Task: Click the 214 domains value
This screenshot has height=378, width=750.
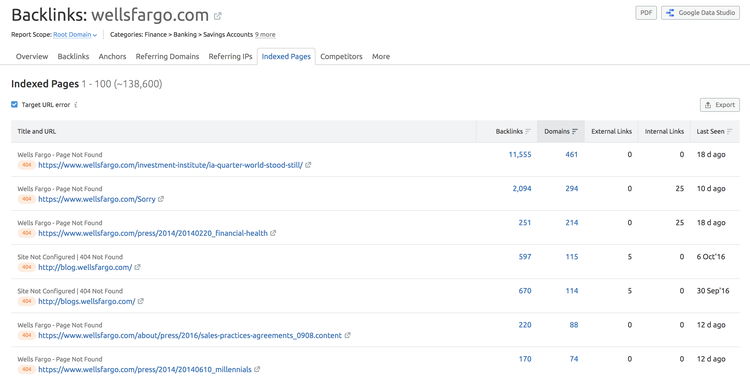Action: 571,222
